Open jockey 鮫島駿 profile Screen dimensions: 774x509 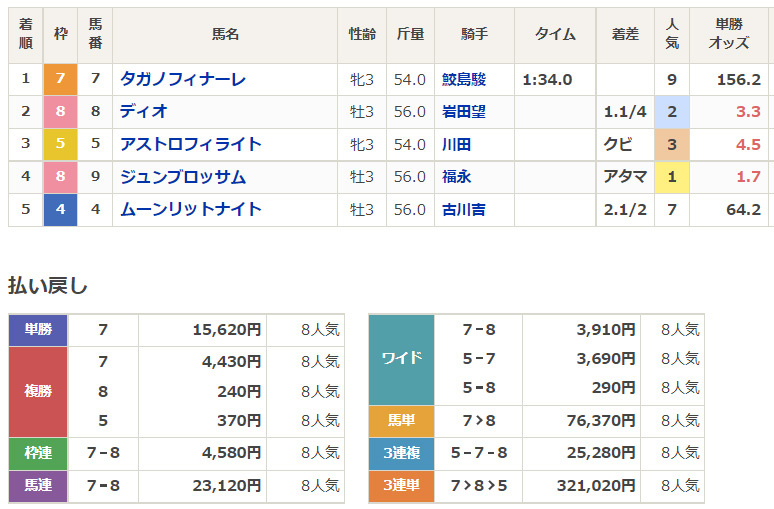point(464,79)
